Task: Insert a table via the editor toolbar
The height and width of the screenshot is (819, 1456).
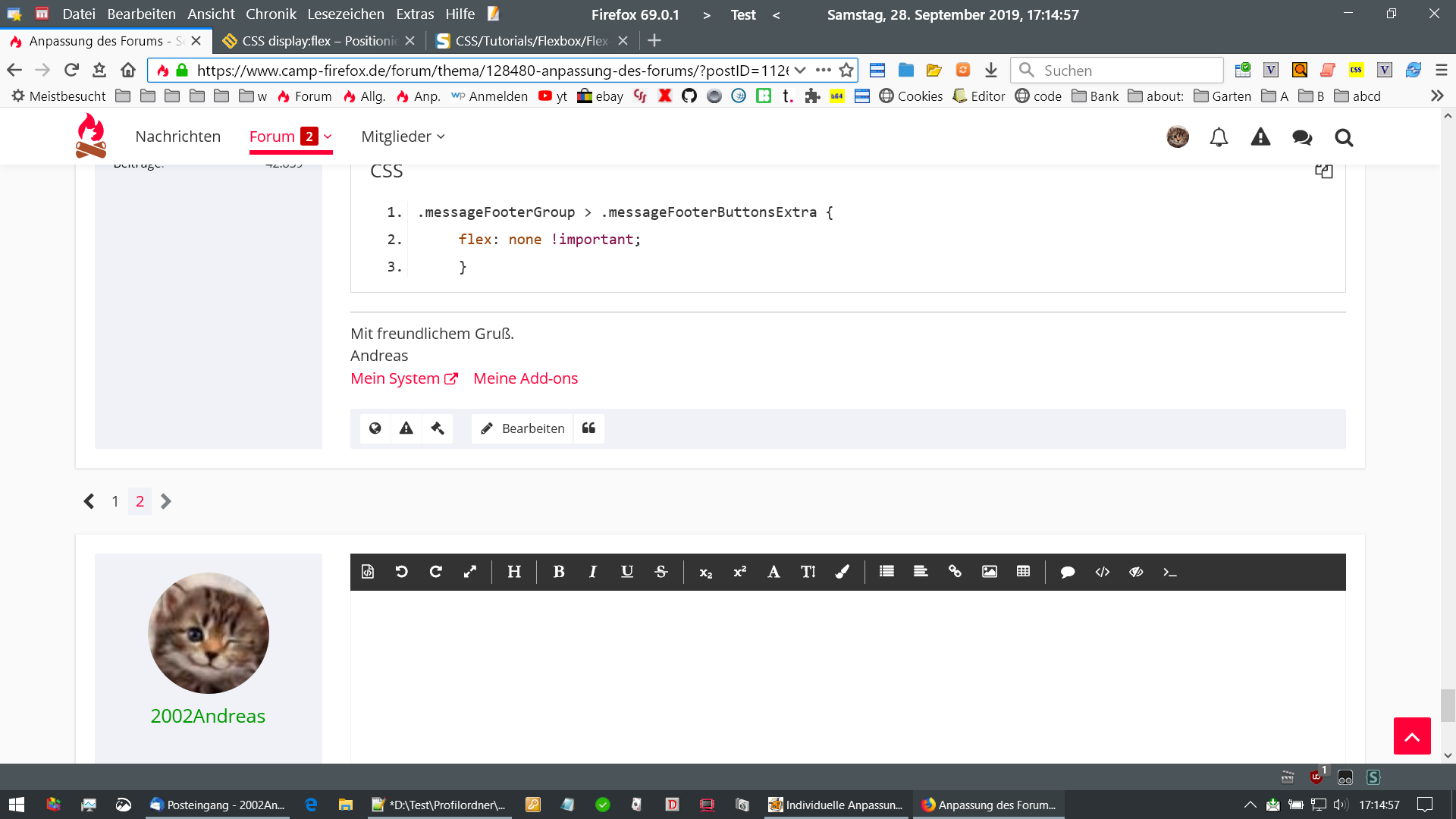Action: click(x=1023, y=572)
